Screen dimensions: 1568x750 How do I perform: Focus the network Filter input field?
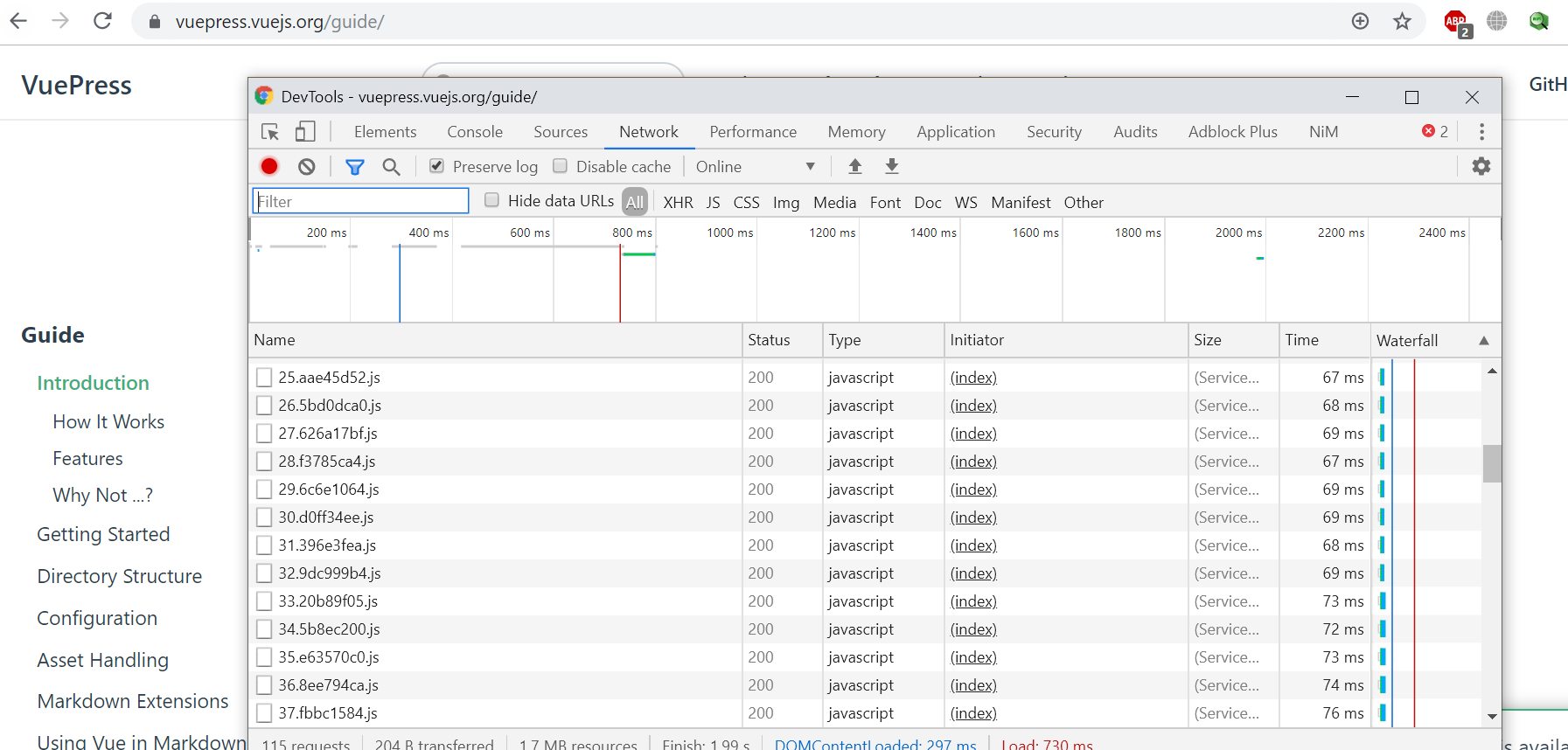click(x=360, y=201)
